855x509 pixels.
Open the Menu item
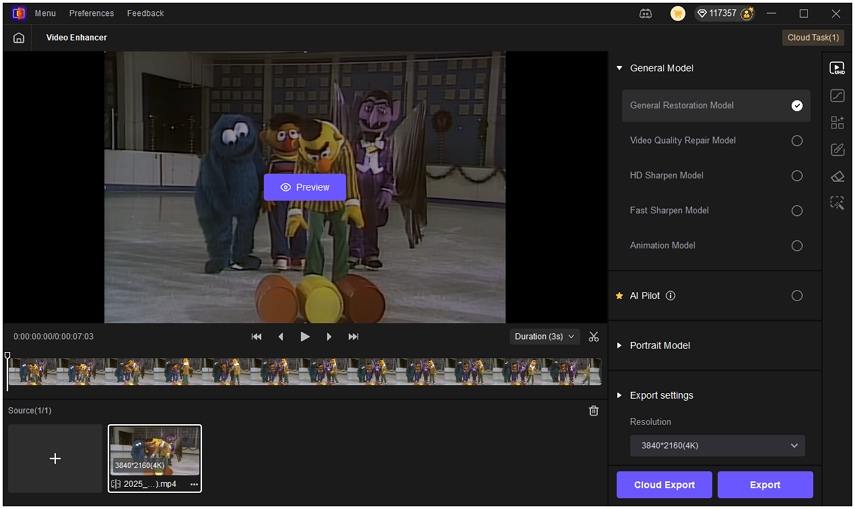tap(45, 13)
